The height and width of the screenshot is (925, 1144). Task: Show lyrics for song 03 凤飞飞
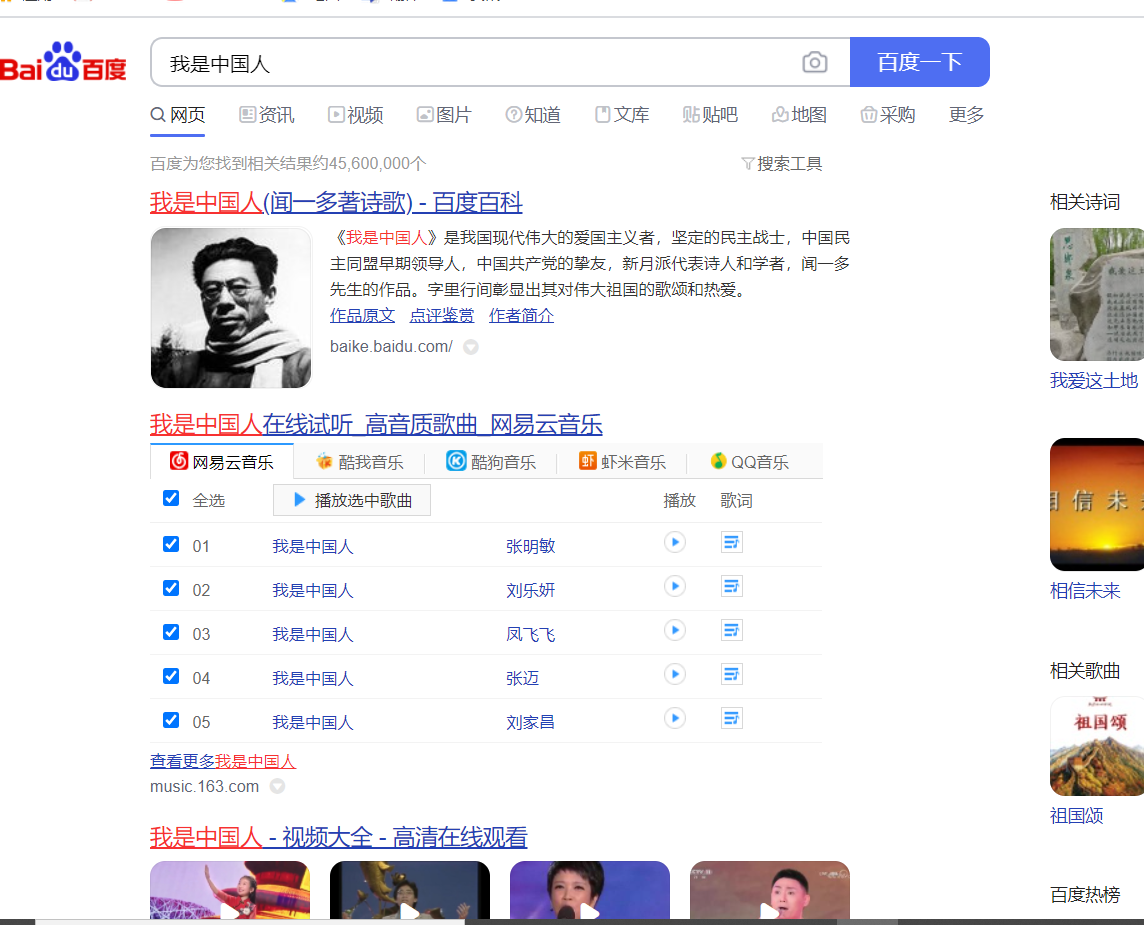pos(731,630)
